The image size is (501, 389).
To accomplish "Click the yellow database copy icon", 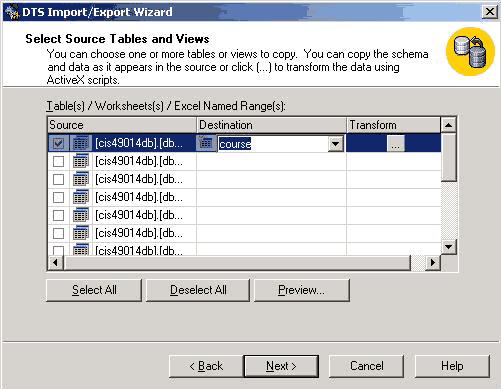I will tap(470, 52).
